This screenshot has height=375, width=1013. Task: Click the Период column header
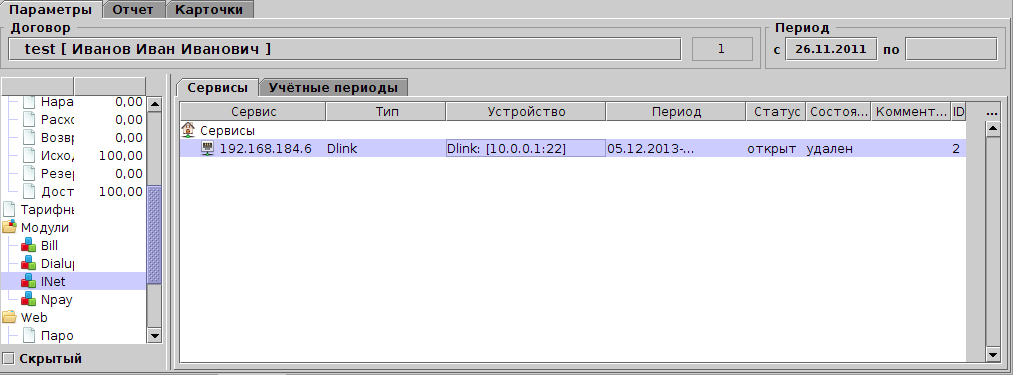(676, 112)
